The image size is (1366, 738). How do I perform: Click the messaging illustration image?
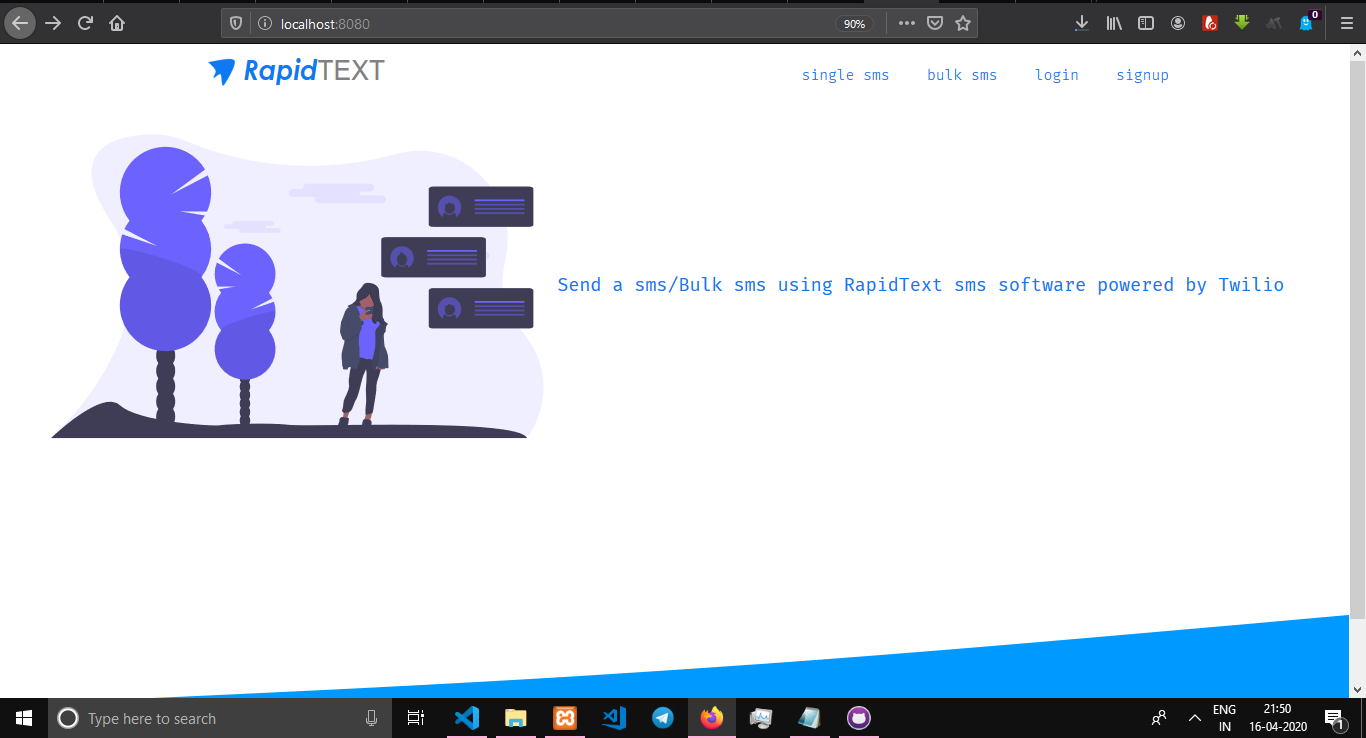[297, 286]
